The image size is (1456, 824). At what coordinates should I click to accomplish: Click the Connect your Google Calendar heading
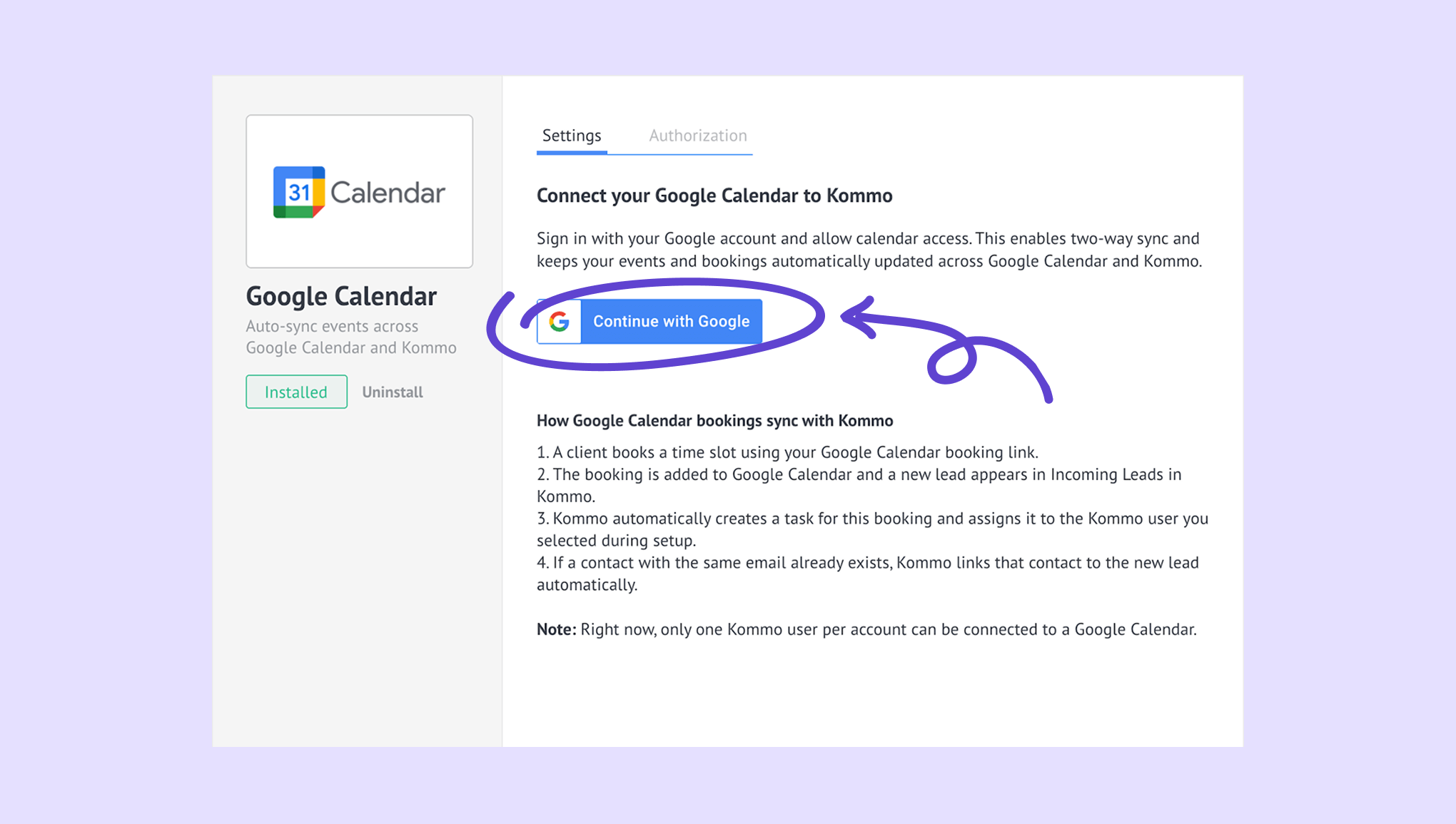714,195
